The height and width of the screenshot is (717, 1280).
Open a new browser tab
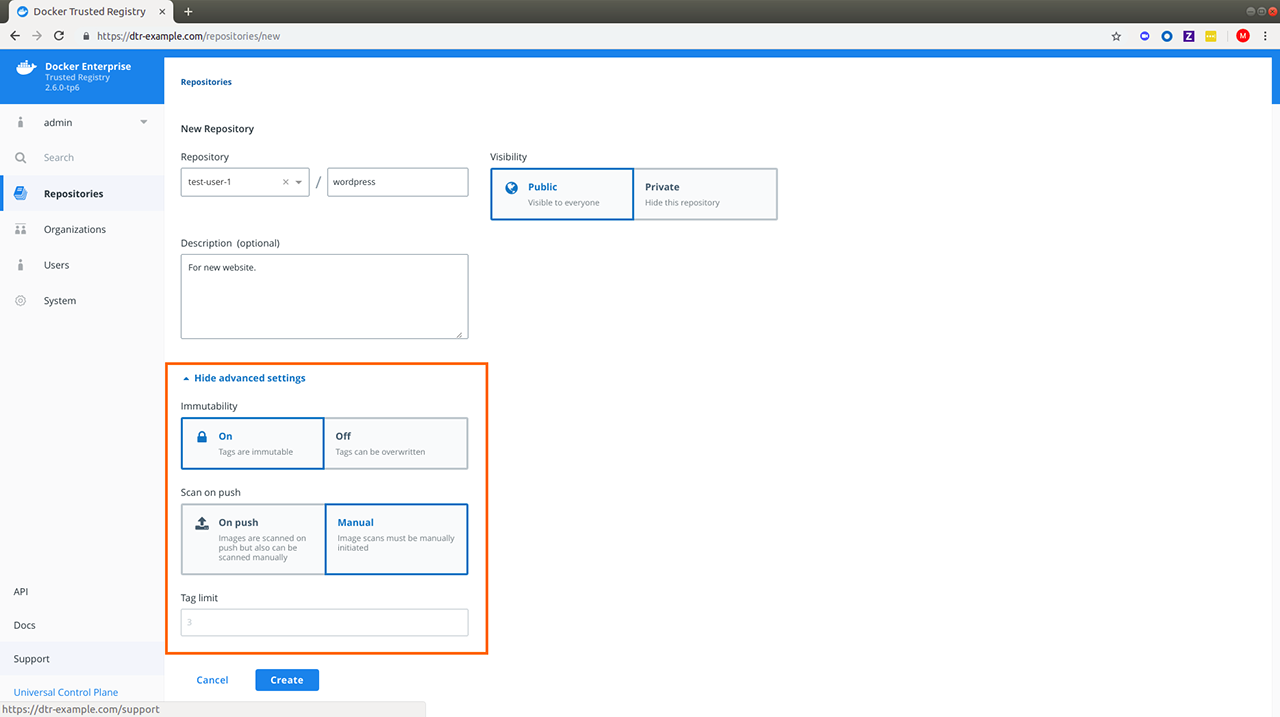pos(188,12)
